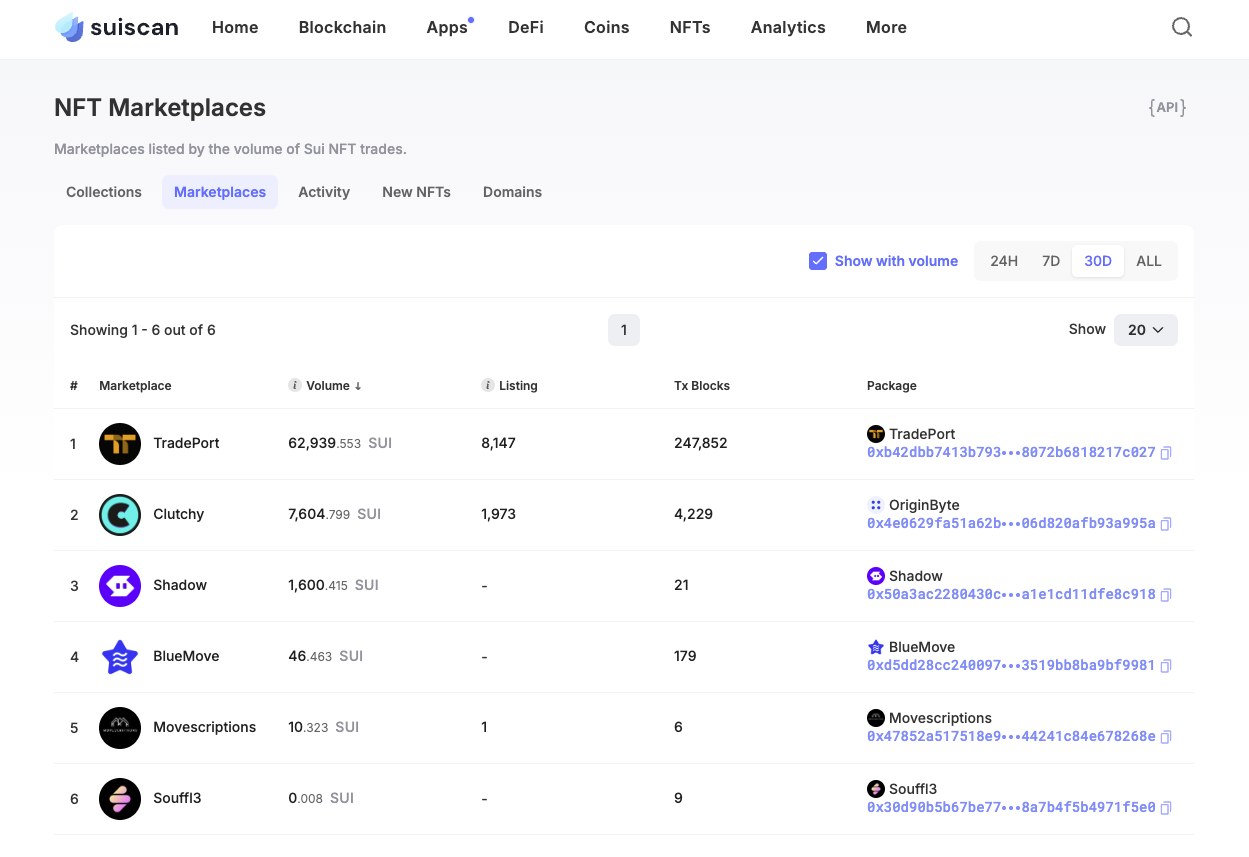Open Shadow package address 0x50a3ac2280430c
This screenshot has height=857, width=1249.
[x=1011, y=595]
